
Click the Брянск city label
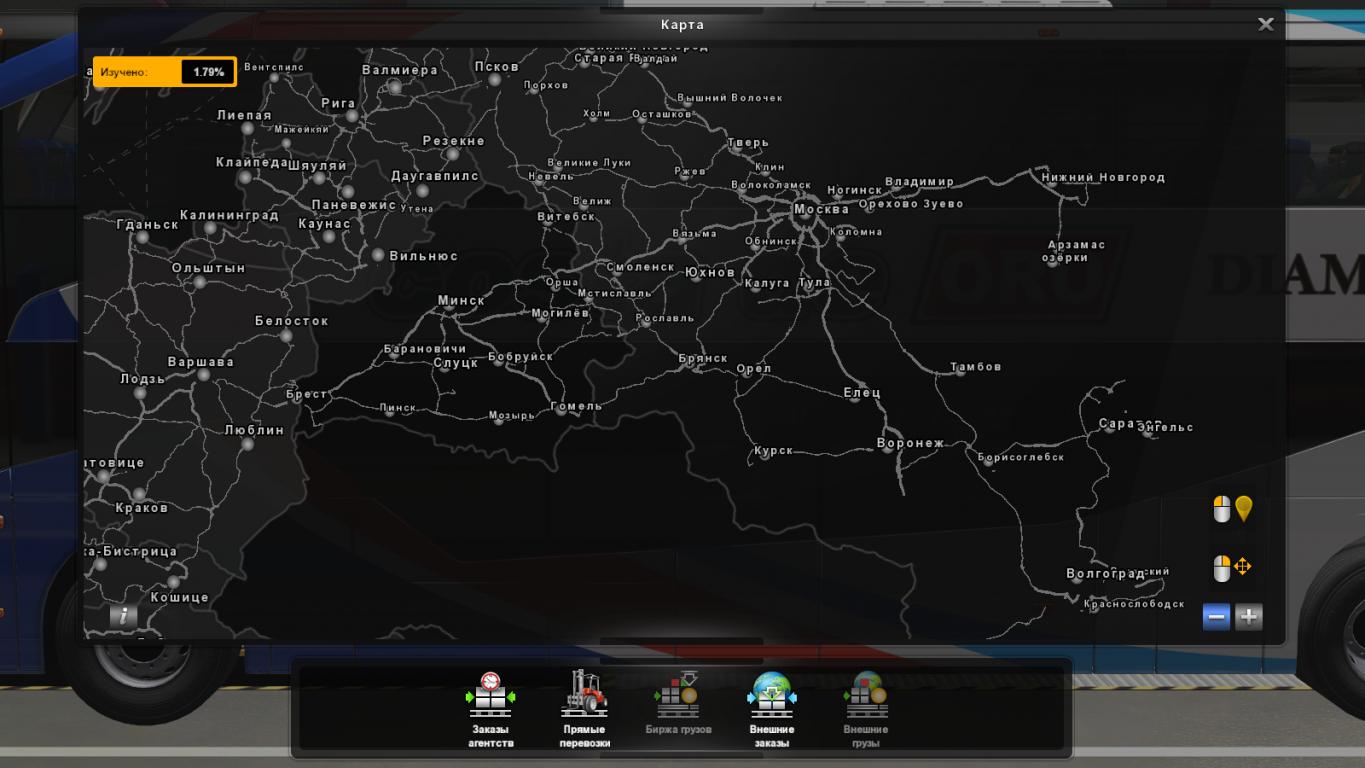[703, 358]
